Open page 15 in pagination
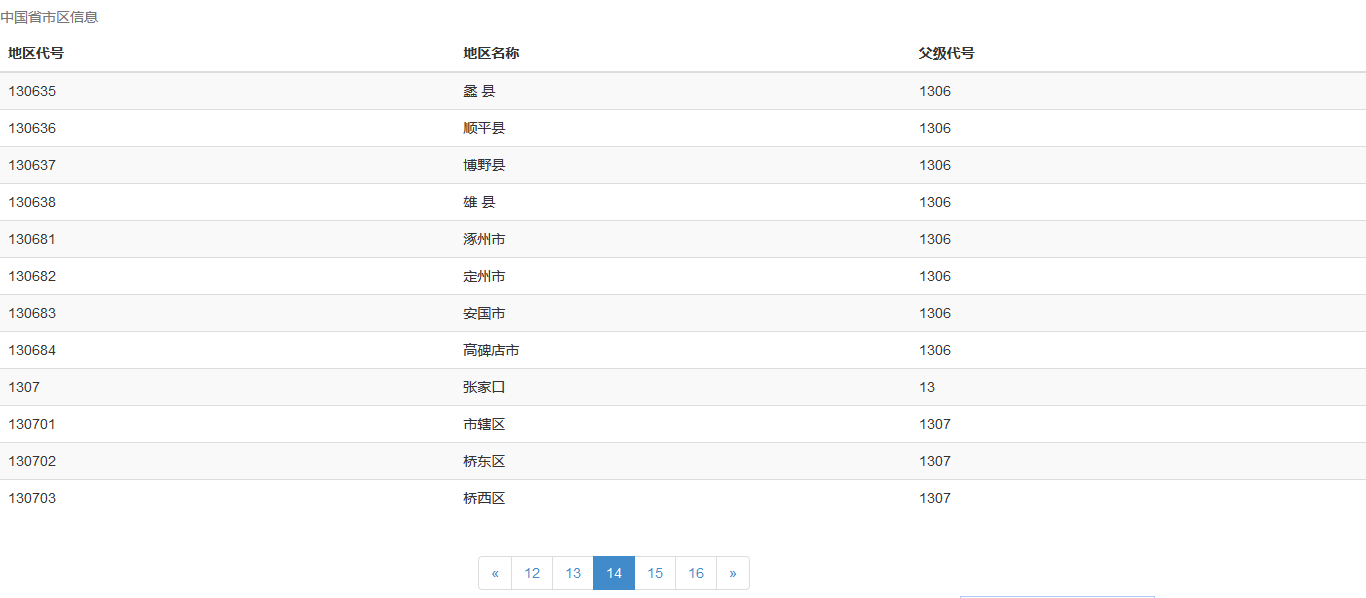 coord(655,573)
